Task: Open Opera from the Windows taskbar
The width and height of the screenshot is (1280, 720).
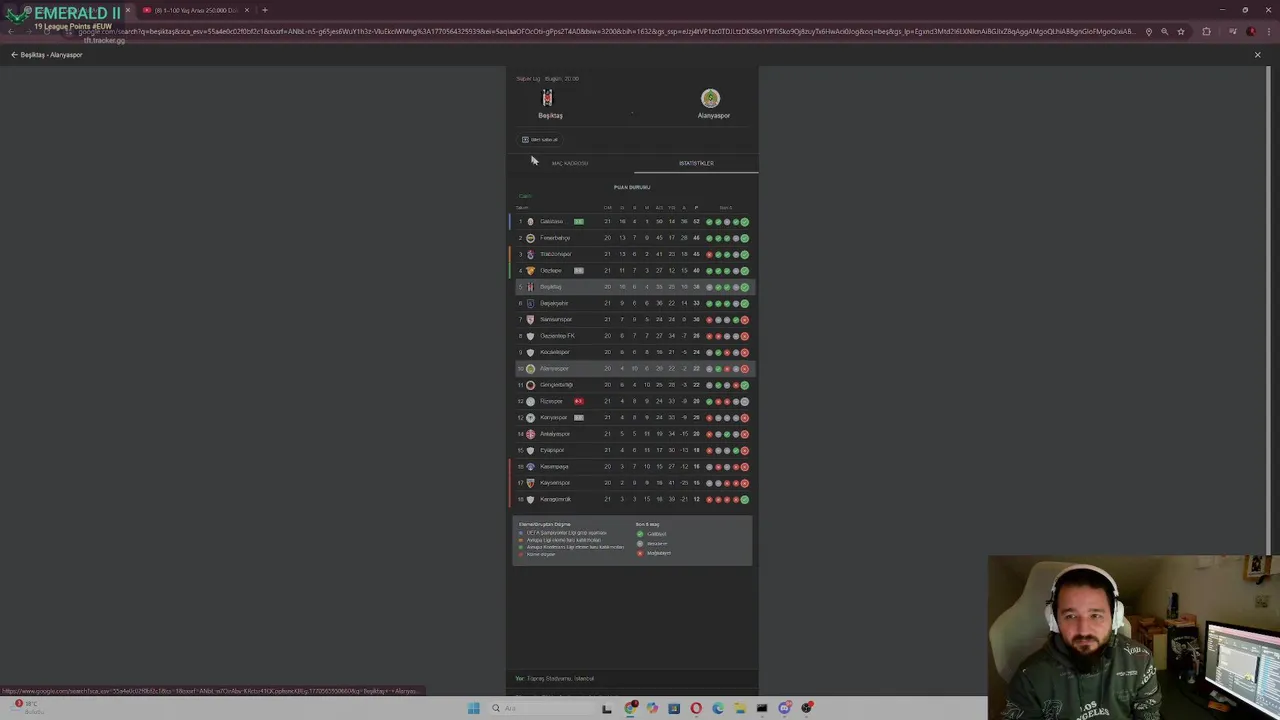Action: tap(696, 708)
